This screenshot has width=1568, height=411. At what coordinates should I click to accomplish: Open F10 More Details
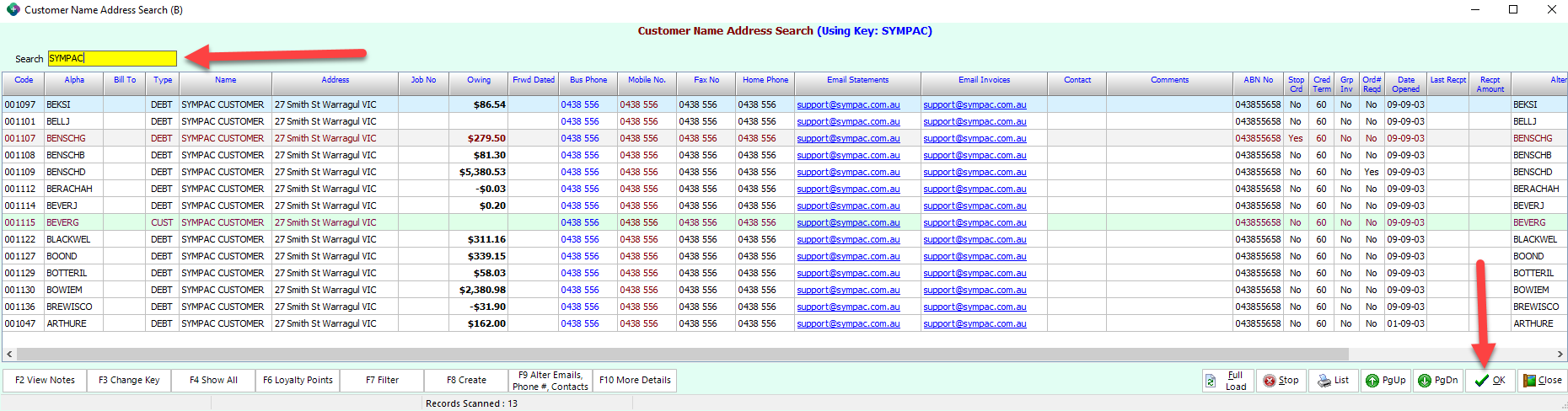tap(635, 381)
